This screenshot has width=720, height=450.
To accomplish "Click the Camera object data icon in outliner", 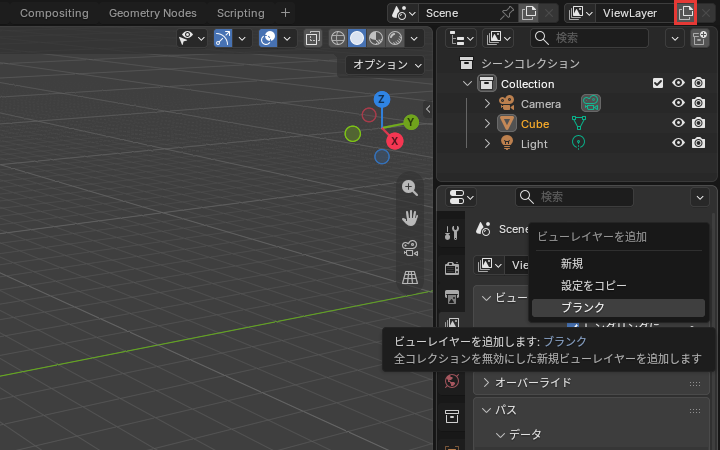I will coord(591,103).
